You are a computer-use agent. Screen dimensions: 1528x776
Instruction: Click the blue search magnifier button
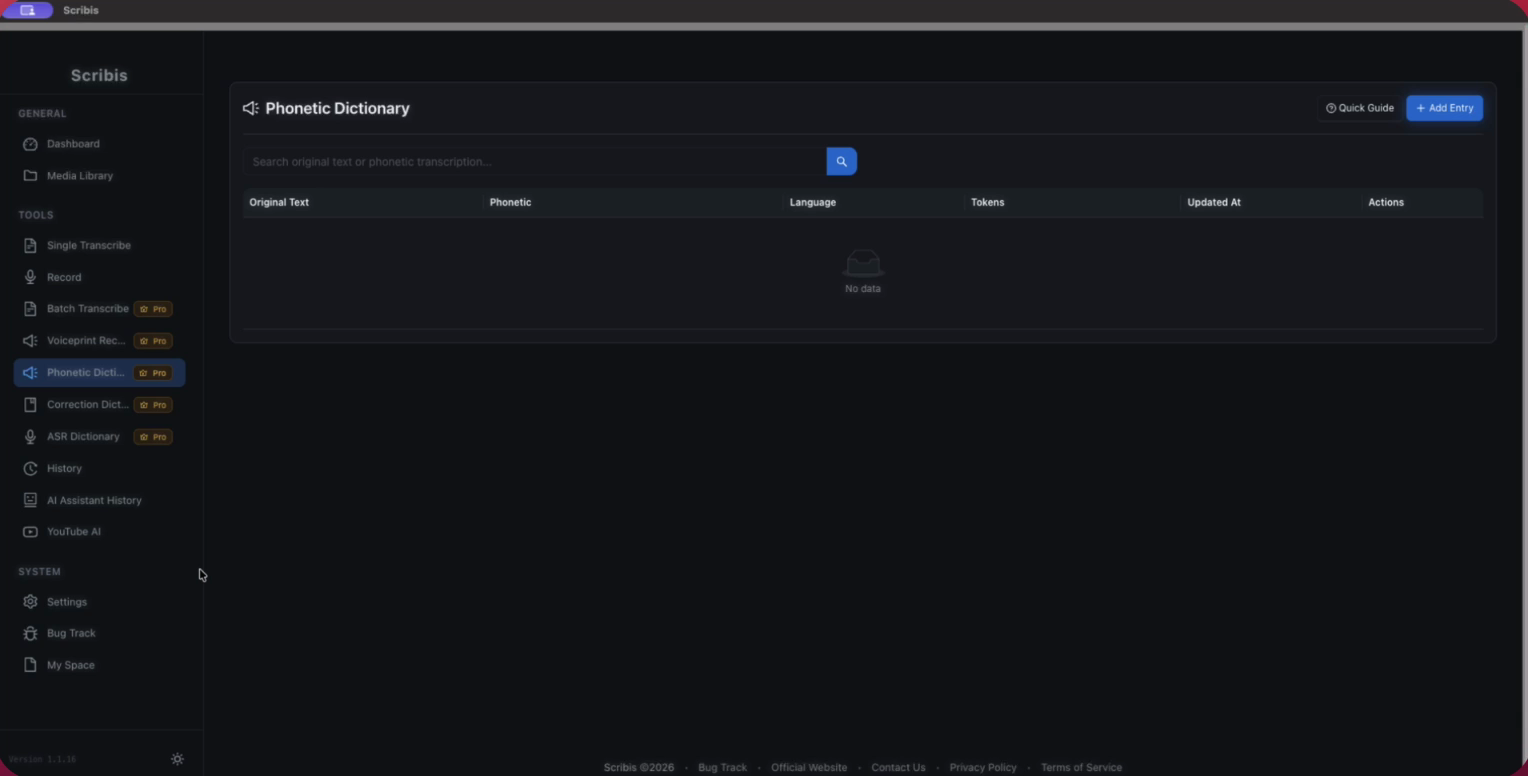coord(842,161)
